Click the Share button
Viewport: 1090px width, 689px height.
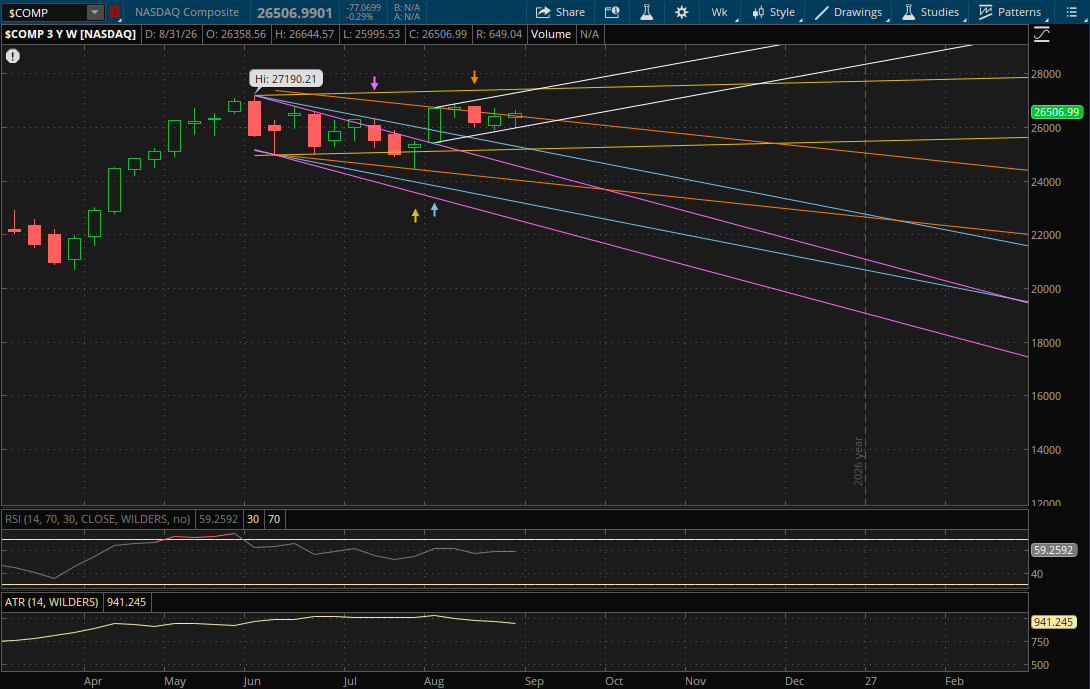tap(560, 12)
